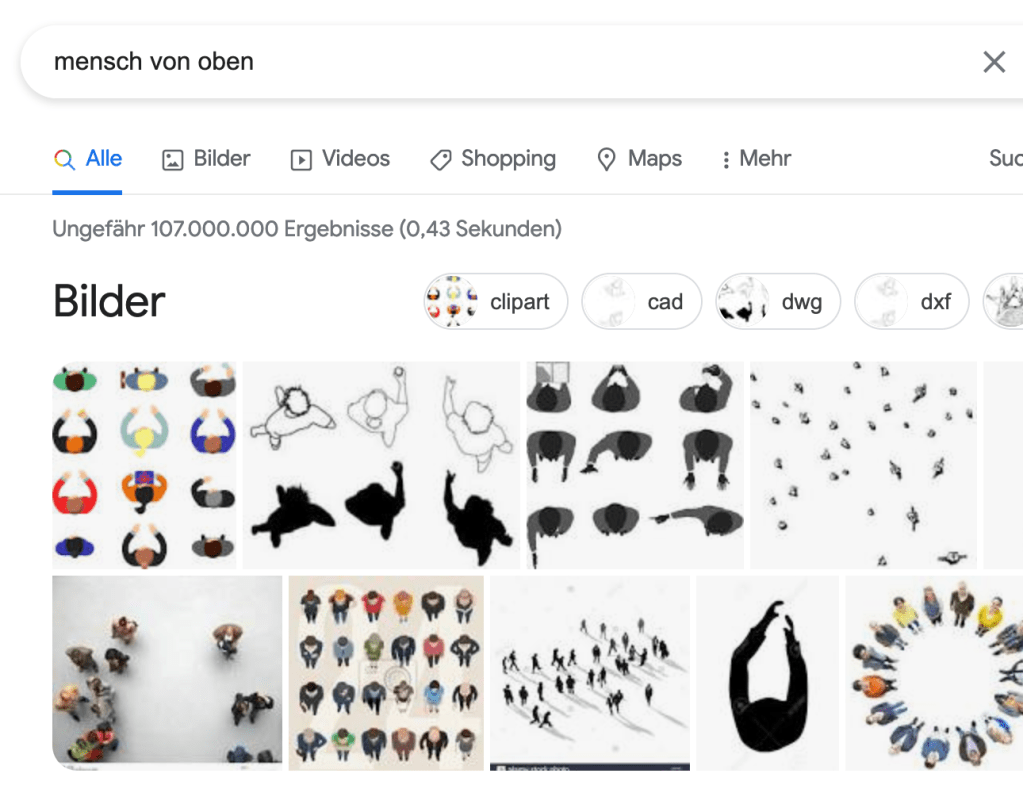Select the dxf filter chip
Screen dimensions: 1023x804
(911, 302)
